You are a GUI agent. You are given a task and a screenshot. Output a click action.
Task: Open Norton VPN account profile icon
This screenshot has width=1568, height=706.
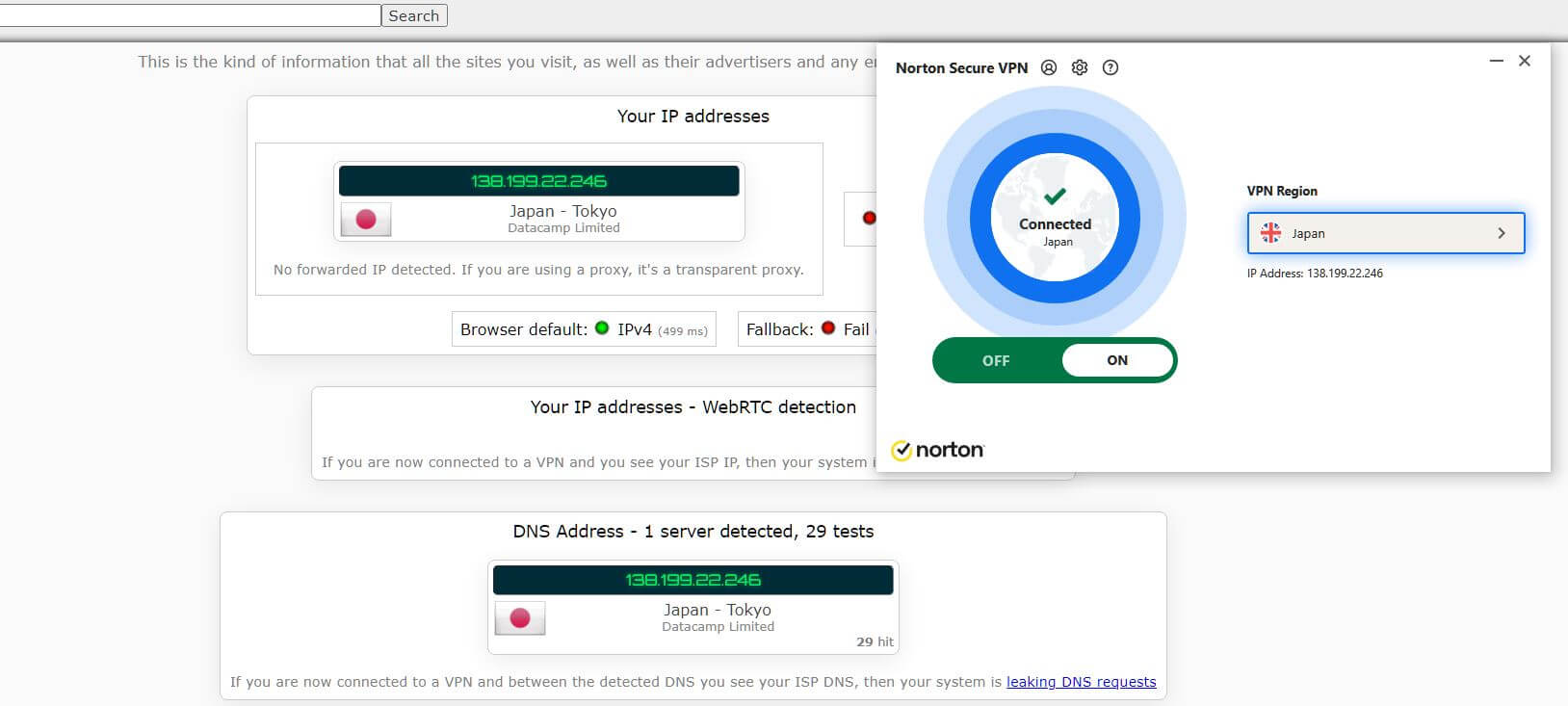tap(1049, 67)
